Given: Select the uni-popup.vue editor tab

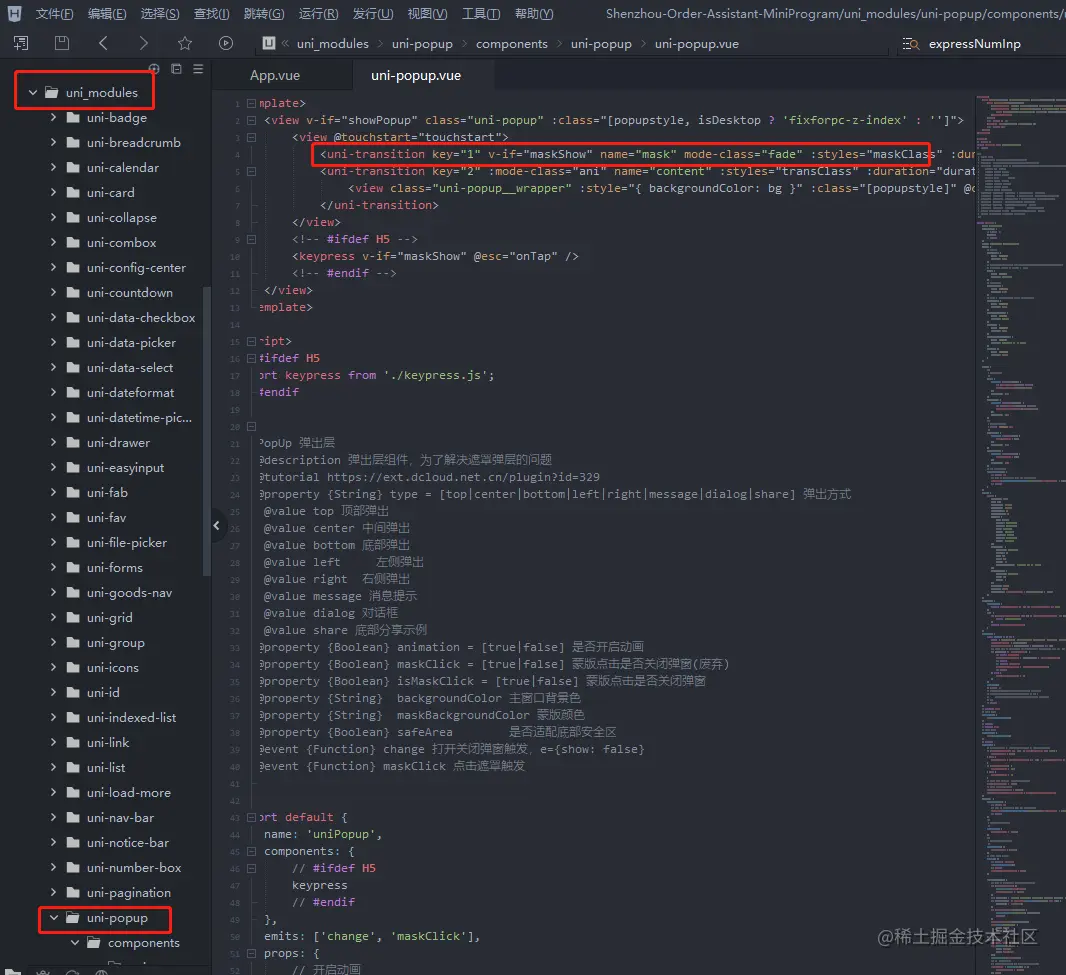Looking at the screenshot, I should [415, 75].
